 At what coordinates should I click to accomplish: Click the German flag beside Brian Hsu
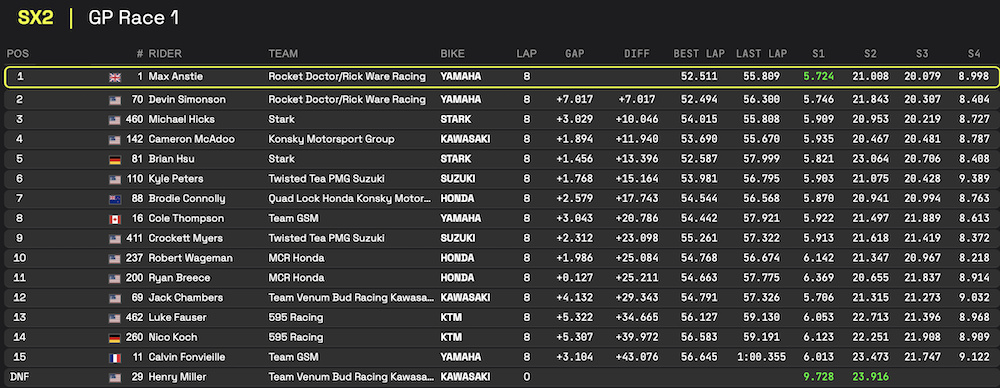pyautogui.click(x=115, y=160)
